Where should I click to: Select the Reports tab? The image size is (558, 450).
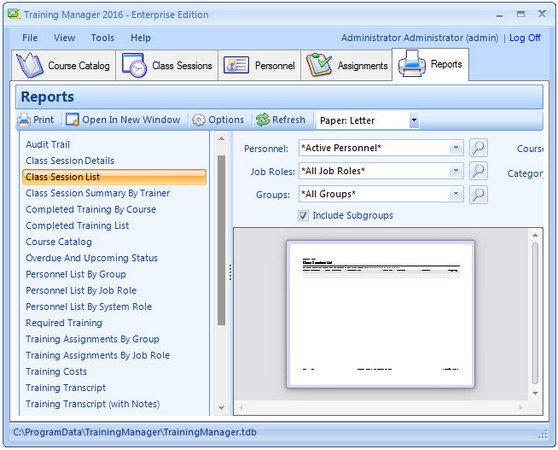coord(430,64)
